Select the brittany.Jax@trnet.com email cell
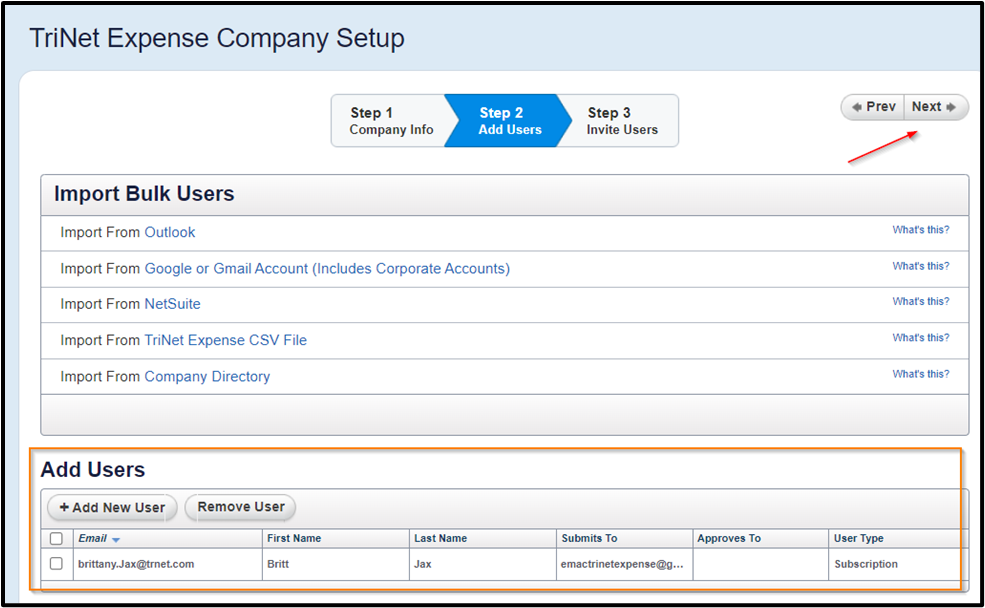The width and height of the screenshot is (985, 608). point(167,564)
